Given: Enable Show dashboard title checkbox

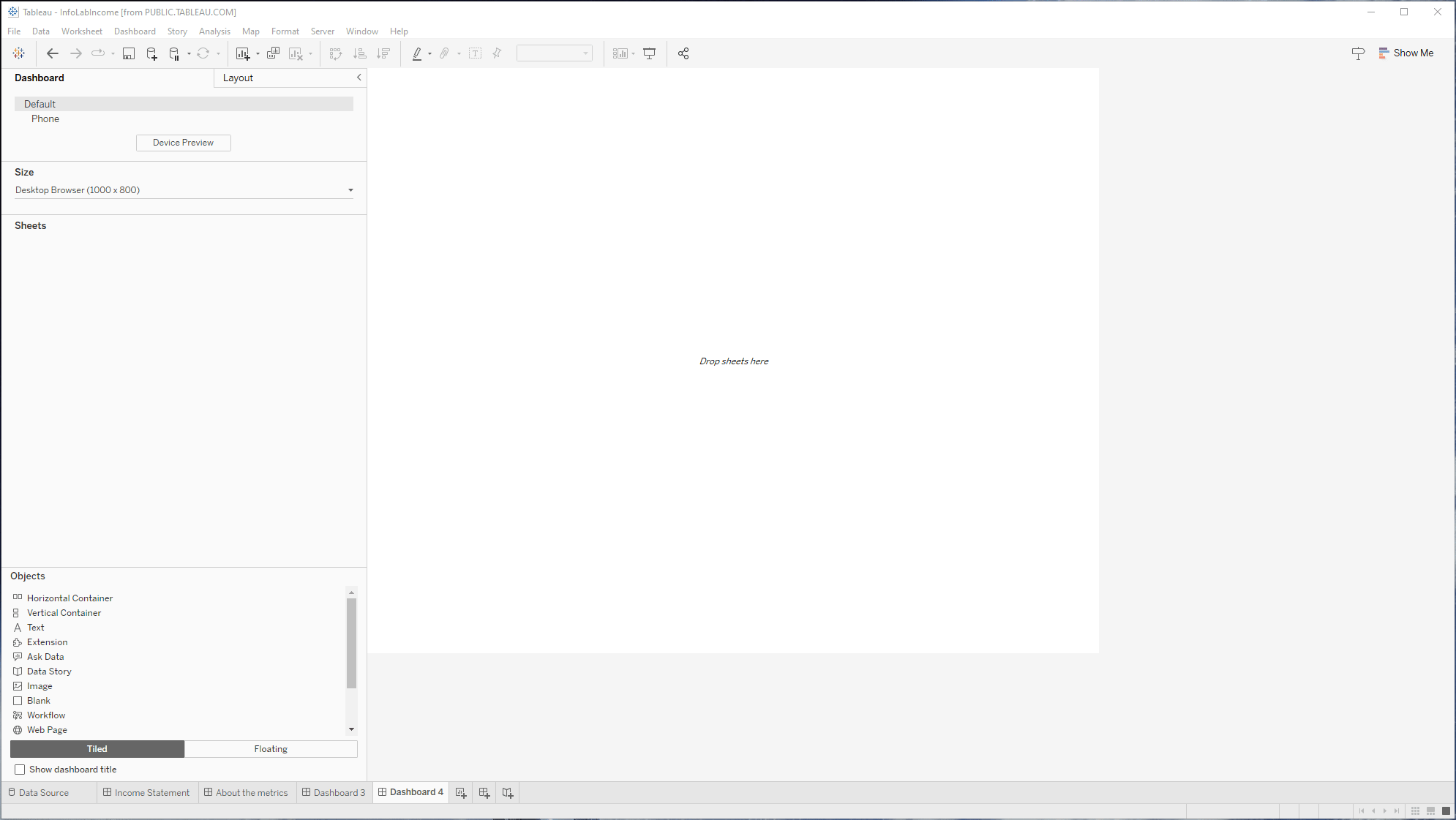Looking at the screenshot, I should point(20,770).
